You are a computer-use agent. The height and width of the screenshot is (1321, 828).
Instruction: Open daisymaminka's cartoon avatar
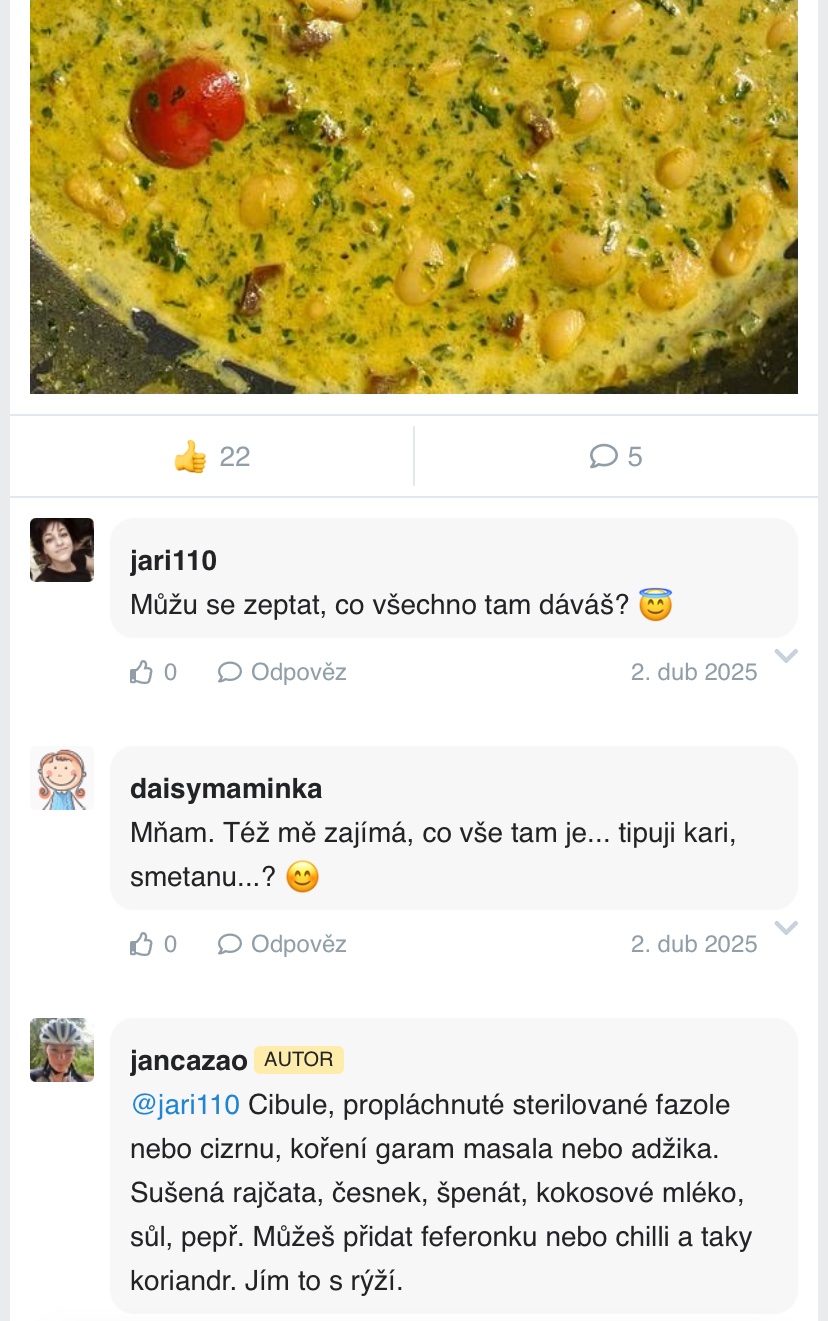62,778
